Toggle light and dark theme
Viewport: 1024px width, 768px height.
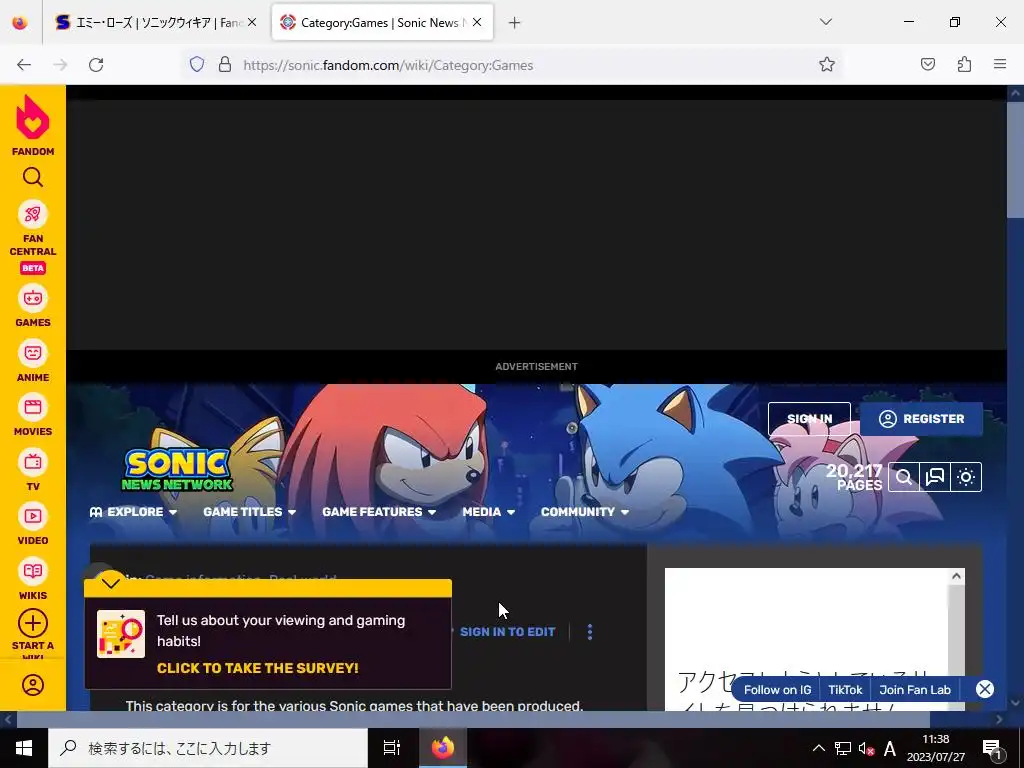966,477
